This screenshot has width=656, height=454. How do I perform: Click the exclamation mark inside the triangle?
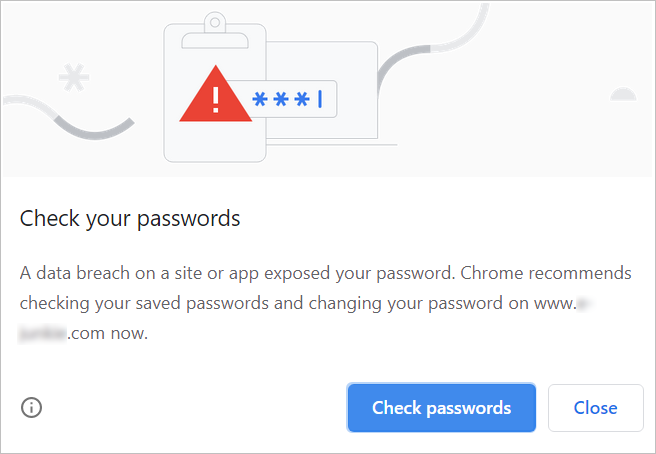[x=212, y=100]
